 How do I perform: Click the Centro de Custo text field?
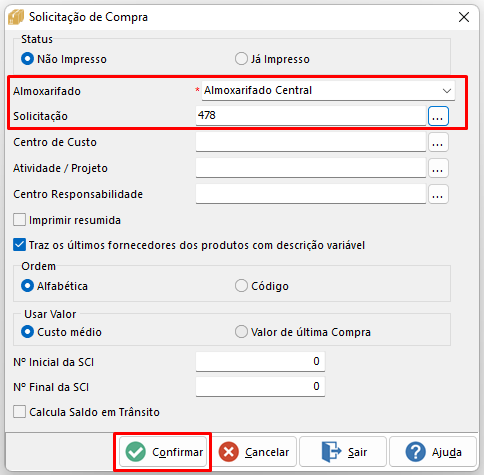311,142
